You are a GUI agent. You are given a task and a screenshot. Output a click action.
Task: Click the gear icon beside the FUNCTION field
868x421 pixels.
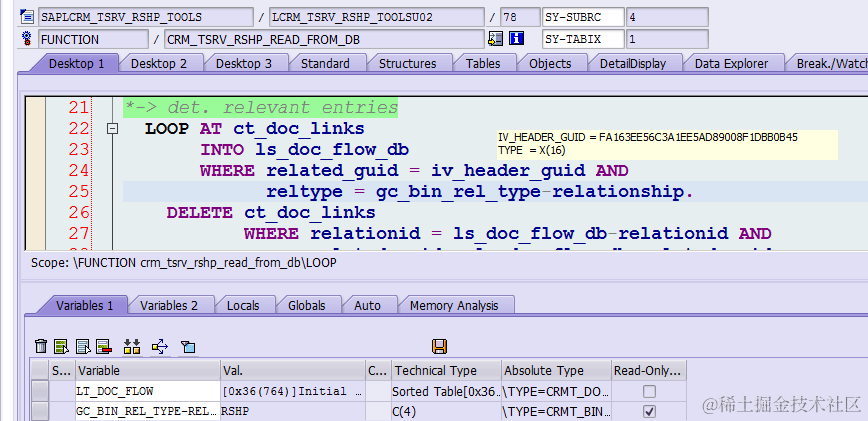click(x=27, y=39)
